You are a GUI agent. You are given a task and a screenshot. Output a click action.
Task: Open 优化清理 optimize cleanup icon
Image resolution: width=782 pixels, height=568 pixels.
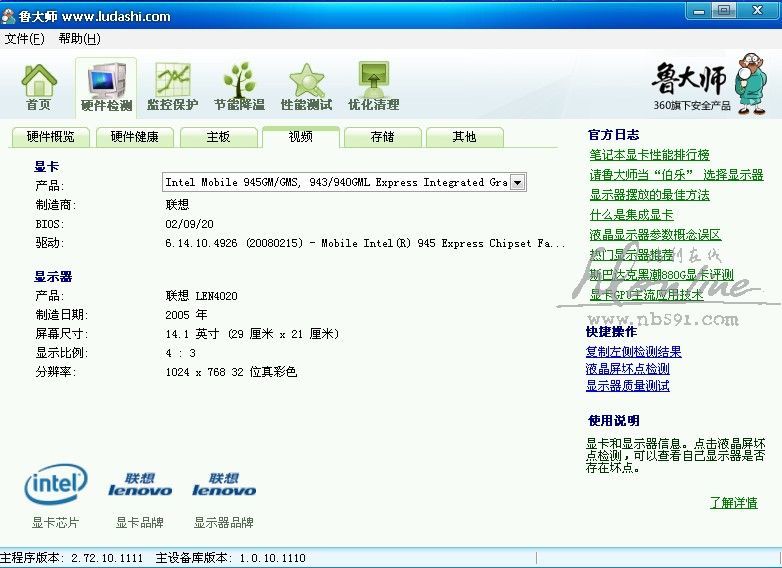(374, 86)
